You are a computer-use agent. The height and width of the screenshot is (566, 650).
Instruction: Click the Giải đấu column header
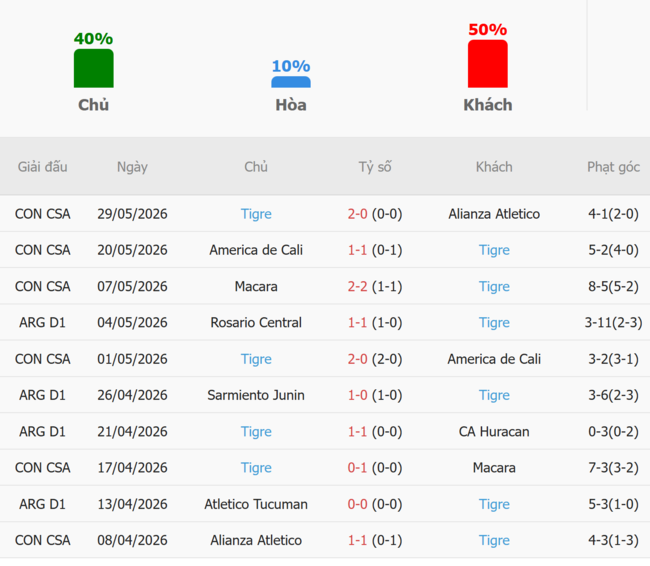[x=42, y=167]
